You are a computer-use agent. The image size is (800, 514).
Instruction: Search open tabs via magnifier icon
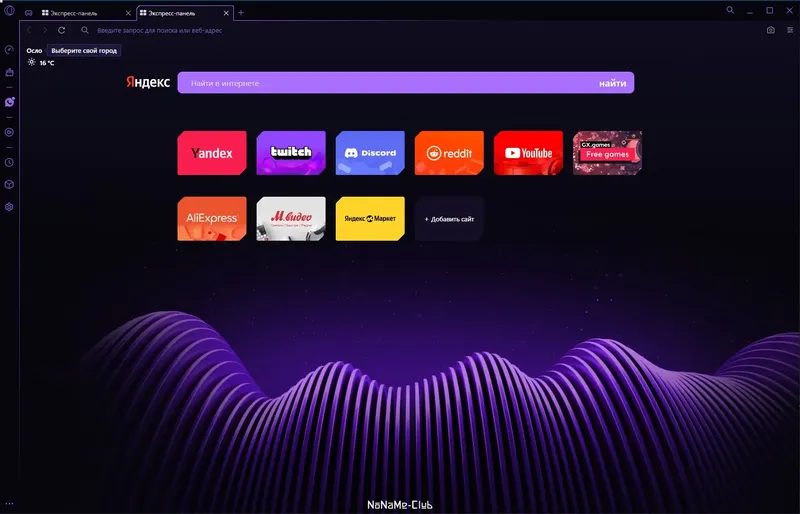point(730,10)
